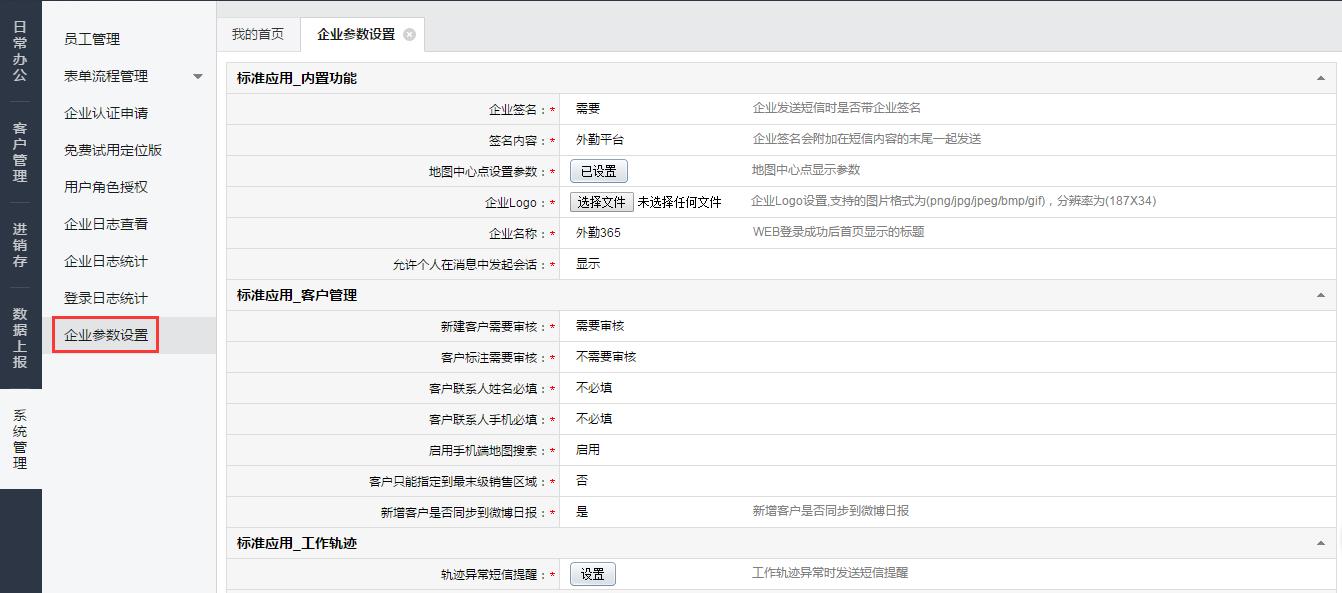Collapse the 标准应用_工作轨迹 section
The width and height of the screenshot is (1342, 593).
1321,543
